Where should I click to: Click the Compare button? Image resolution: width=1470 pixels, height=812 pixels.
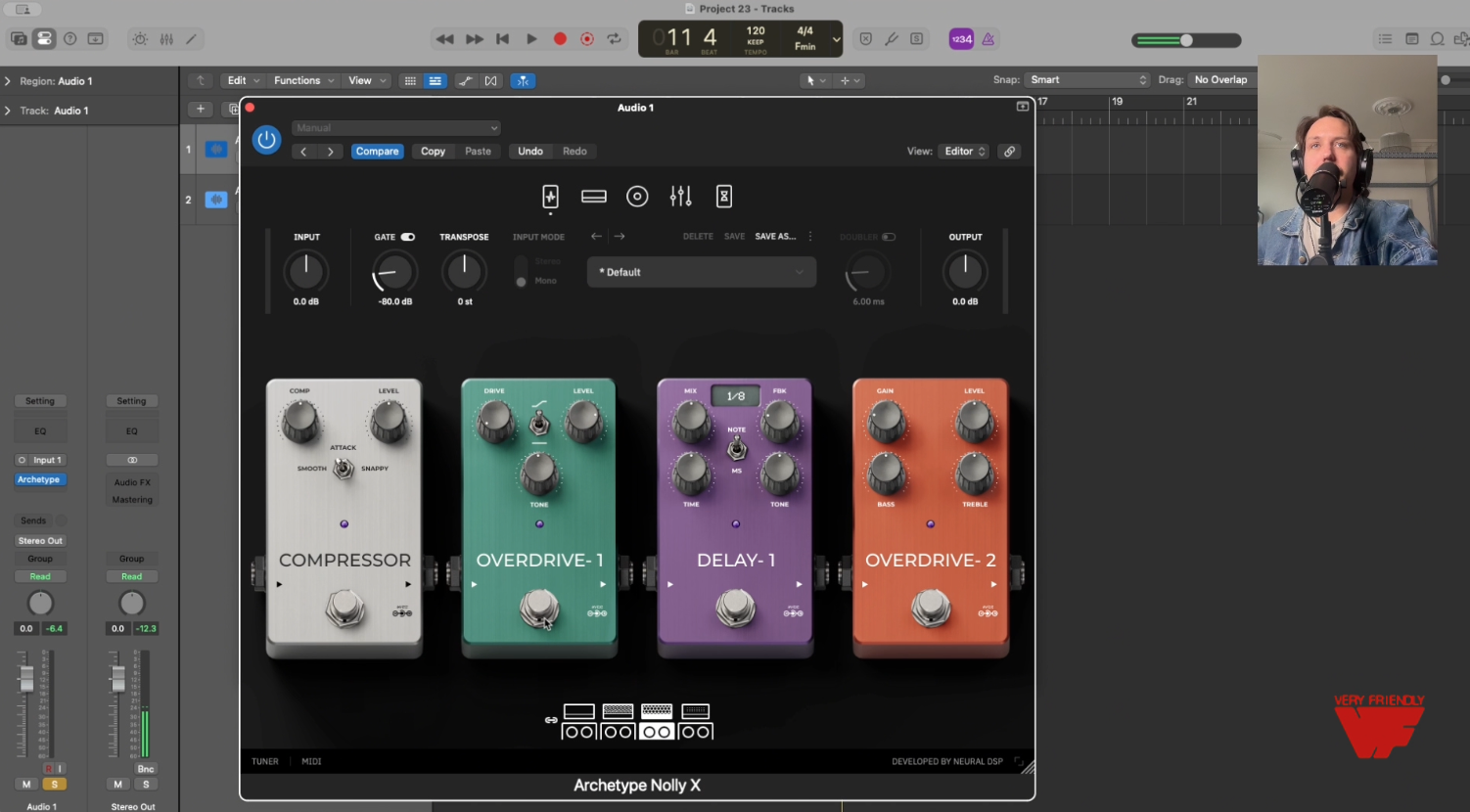point(377,152)
